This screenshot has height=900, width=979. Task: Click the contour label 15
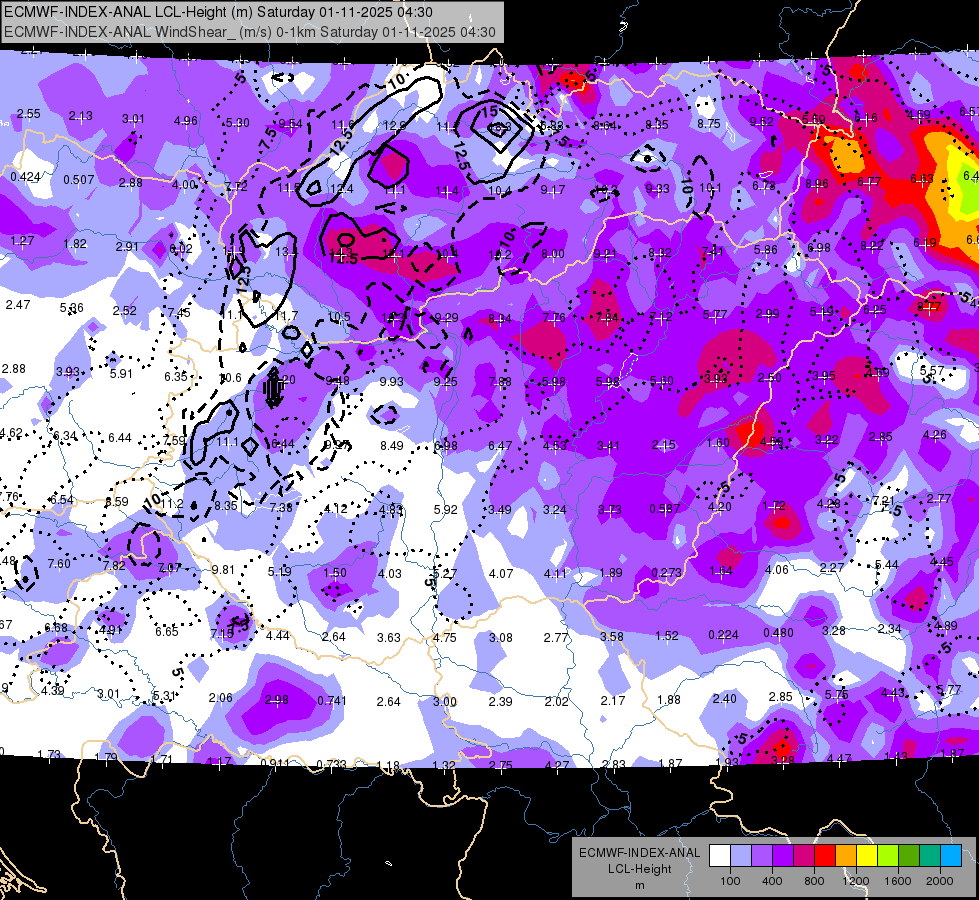489,111
